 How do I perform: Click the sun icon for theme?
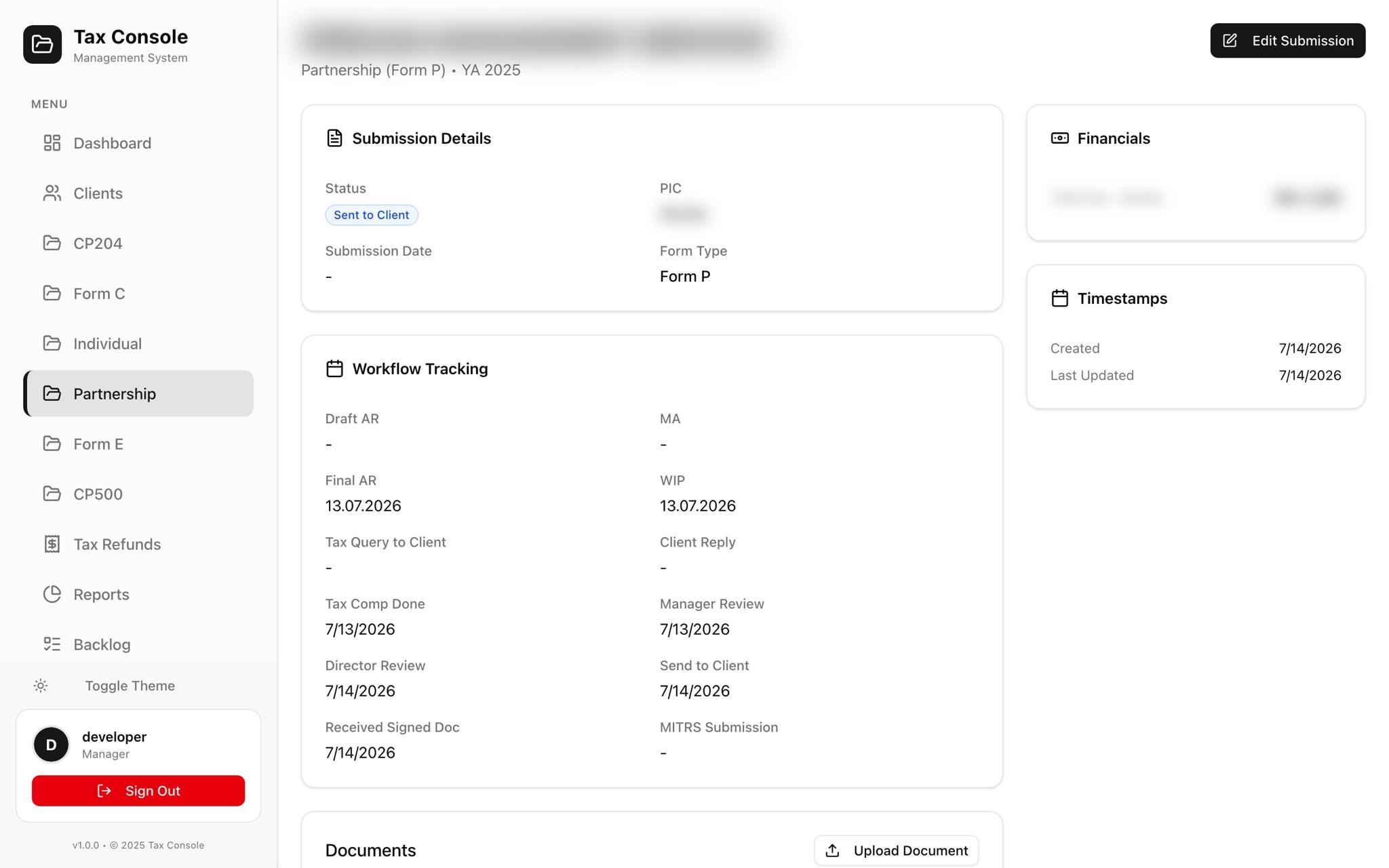pyautogui.click(x=41, y=686)
